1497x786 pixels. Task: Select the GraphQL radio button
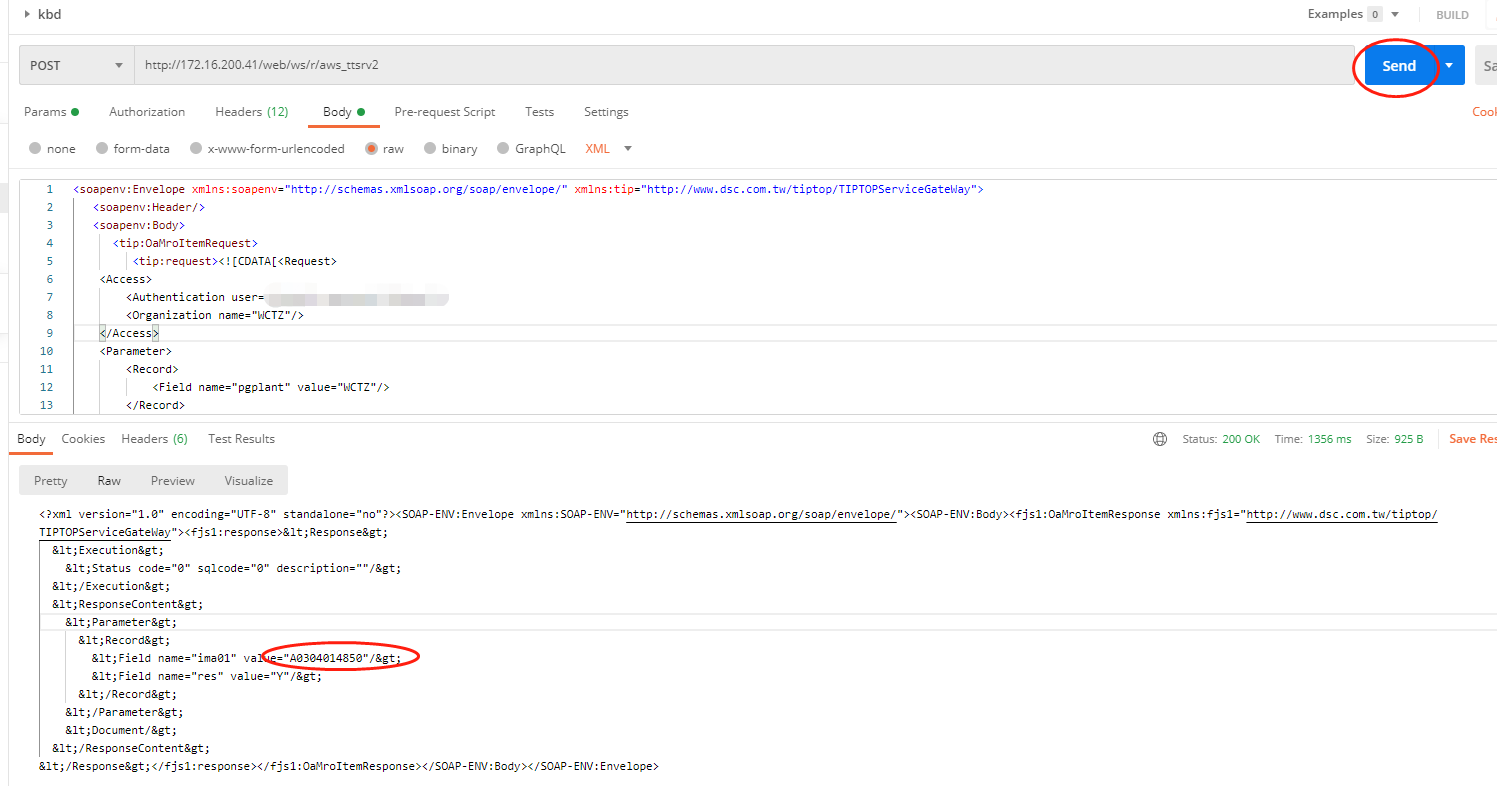pyautogui.click(x=503, y=149)
